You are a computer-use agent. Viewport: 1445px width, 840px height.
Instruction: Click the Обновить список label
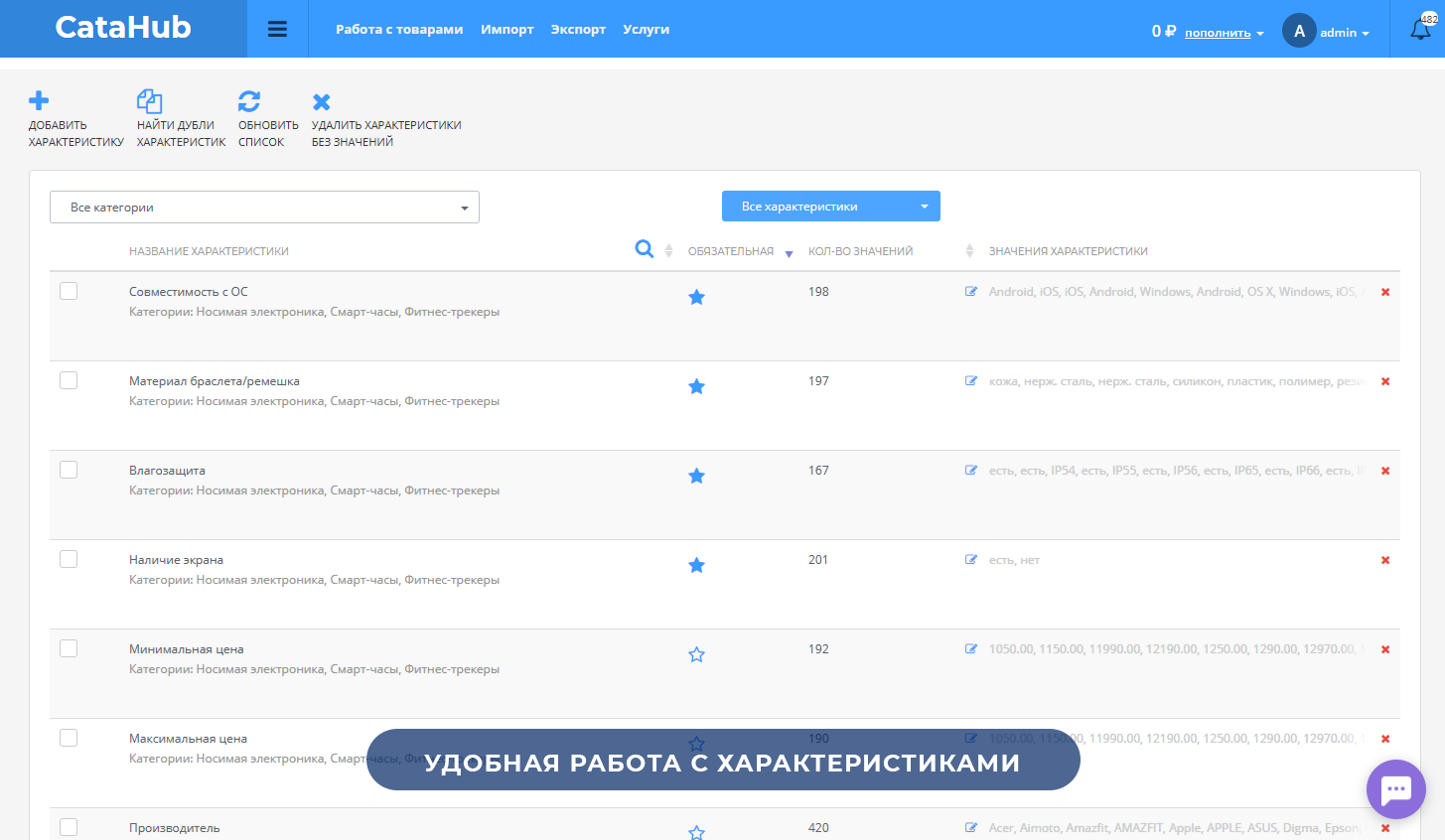click(268, 133)
